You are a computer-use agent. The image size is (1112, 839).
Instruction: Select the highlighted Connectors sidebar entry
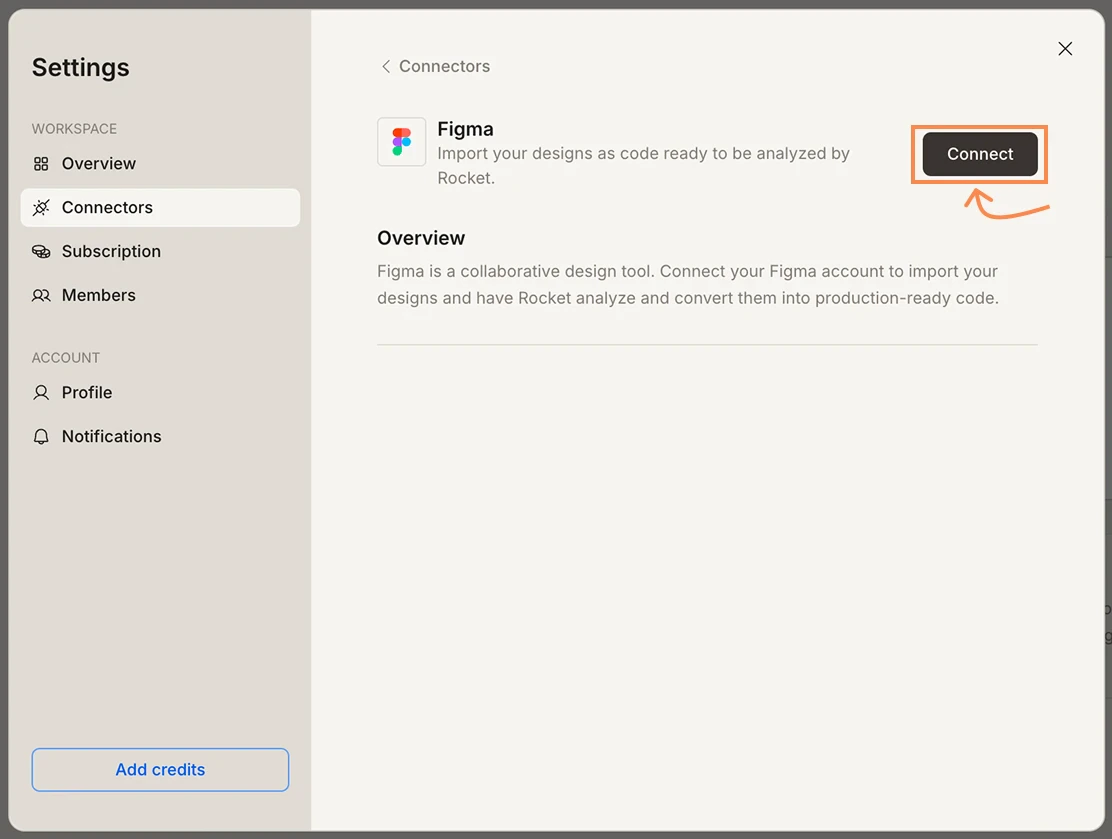tap(104, 207)
